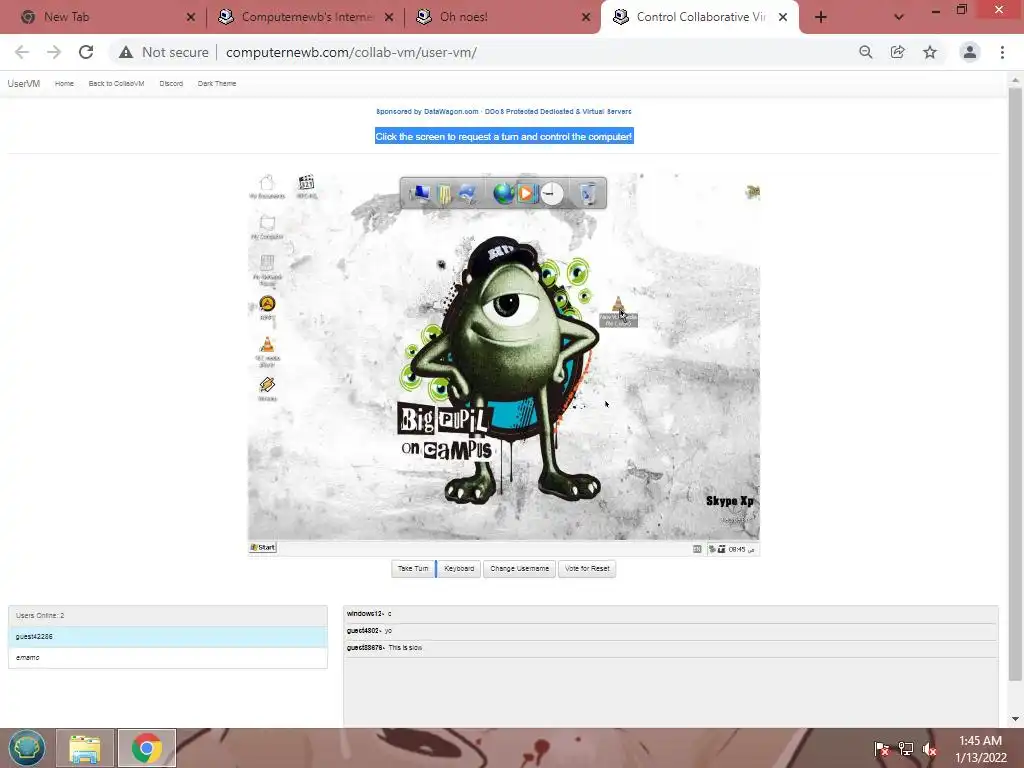Click Vote for Reset button

point(586,569)
